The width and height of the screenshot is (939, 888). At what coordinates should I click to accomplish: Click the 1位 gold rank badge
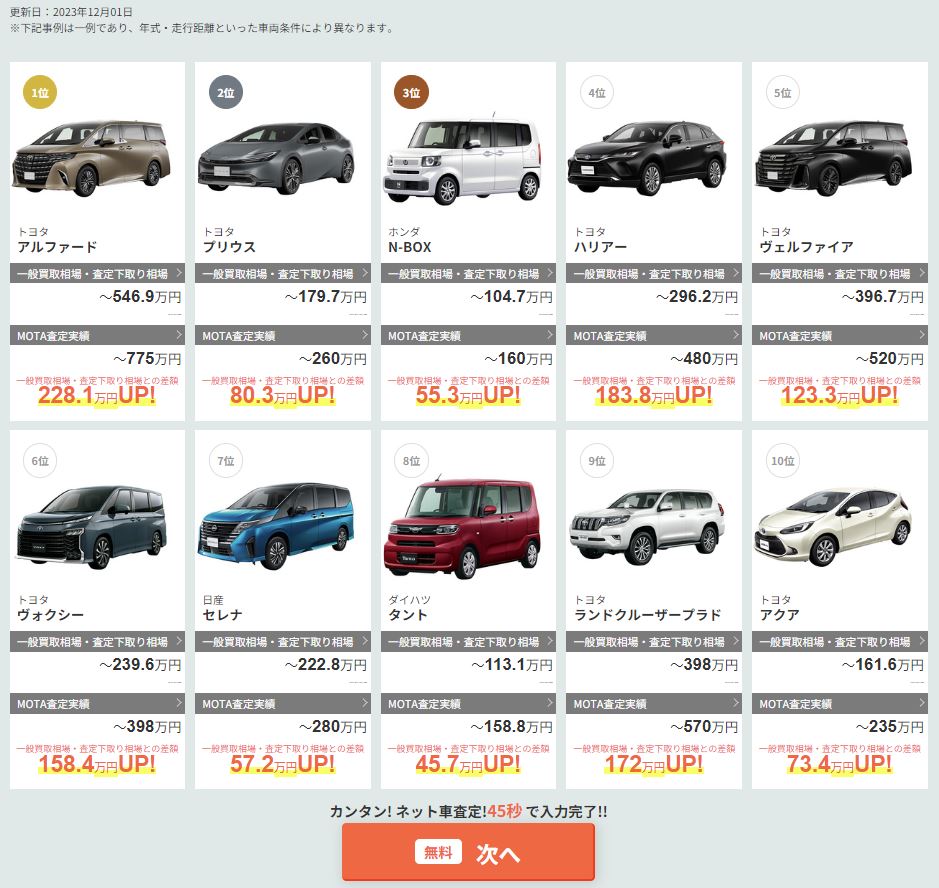tap(40, 92)
